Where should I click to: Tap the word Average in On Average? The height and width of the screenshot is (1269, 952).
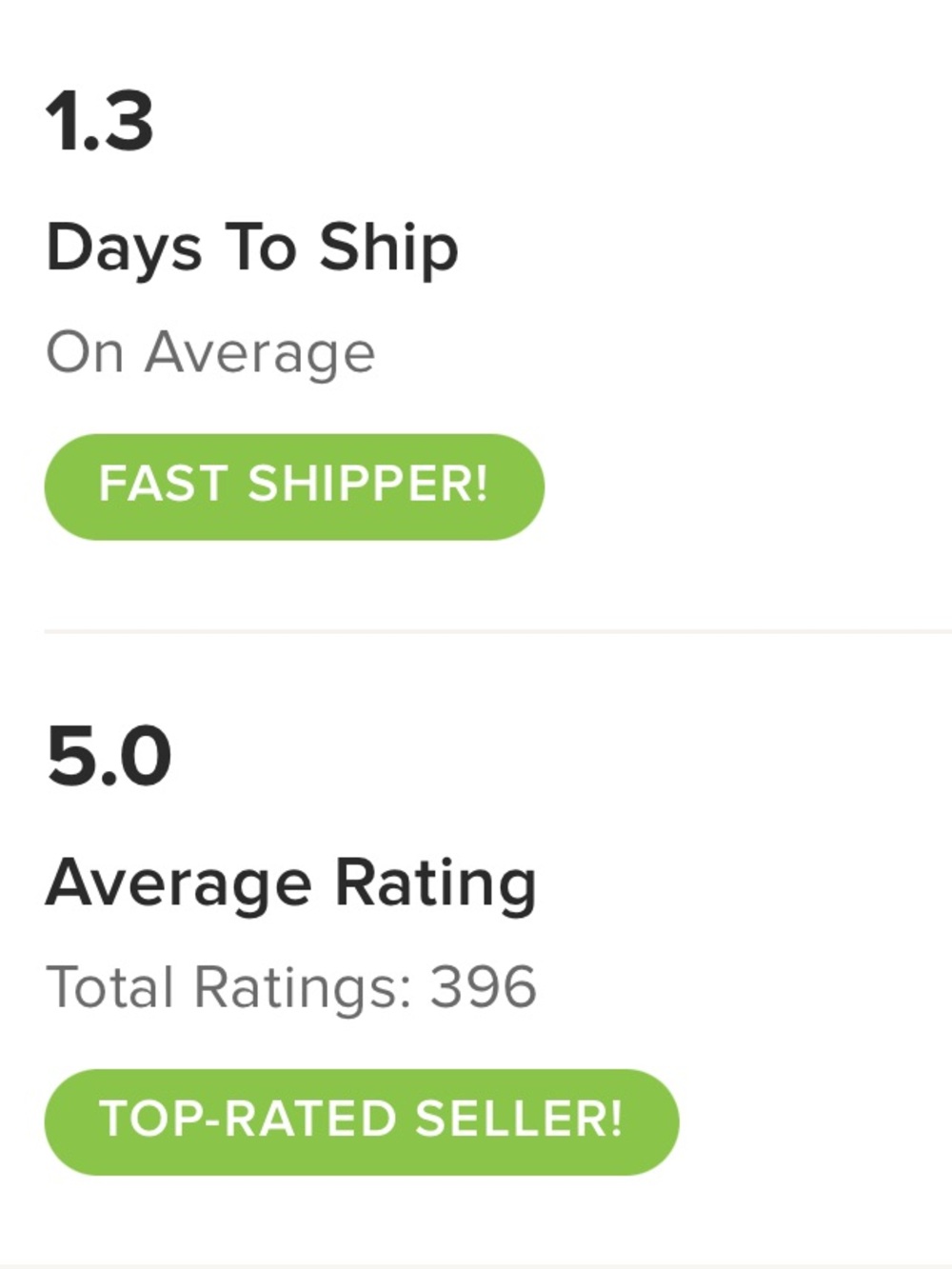coord(260,352)
